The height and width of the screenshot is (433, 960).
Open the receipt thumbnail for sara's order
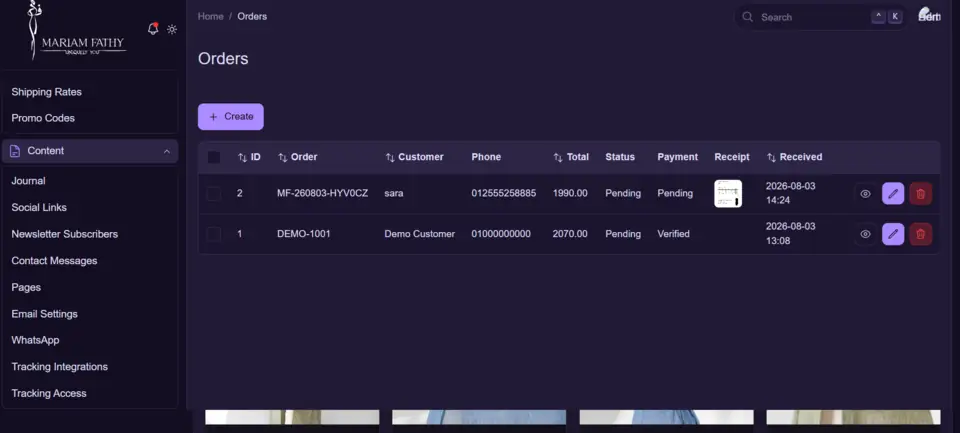(728, 194)
